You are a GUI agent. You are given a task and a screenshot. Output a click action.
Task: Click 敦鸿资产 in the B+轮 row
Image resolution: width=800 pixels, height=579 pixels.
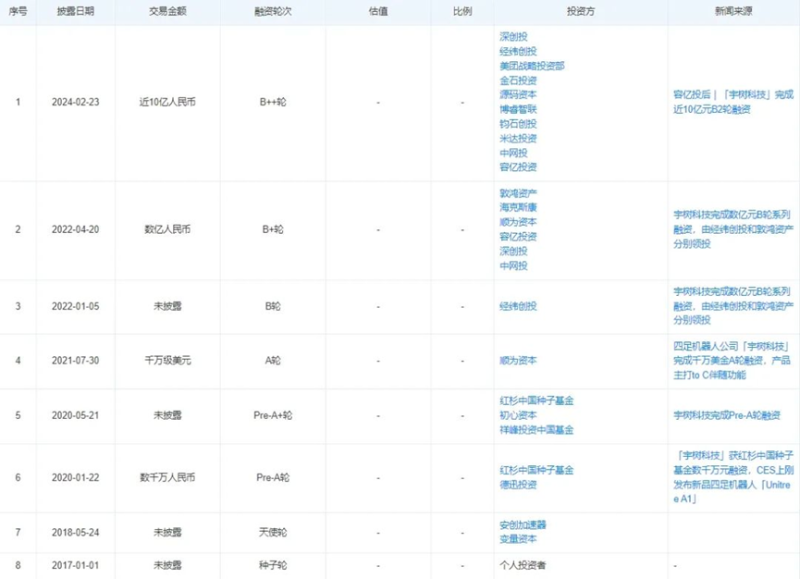pos(518,192)
